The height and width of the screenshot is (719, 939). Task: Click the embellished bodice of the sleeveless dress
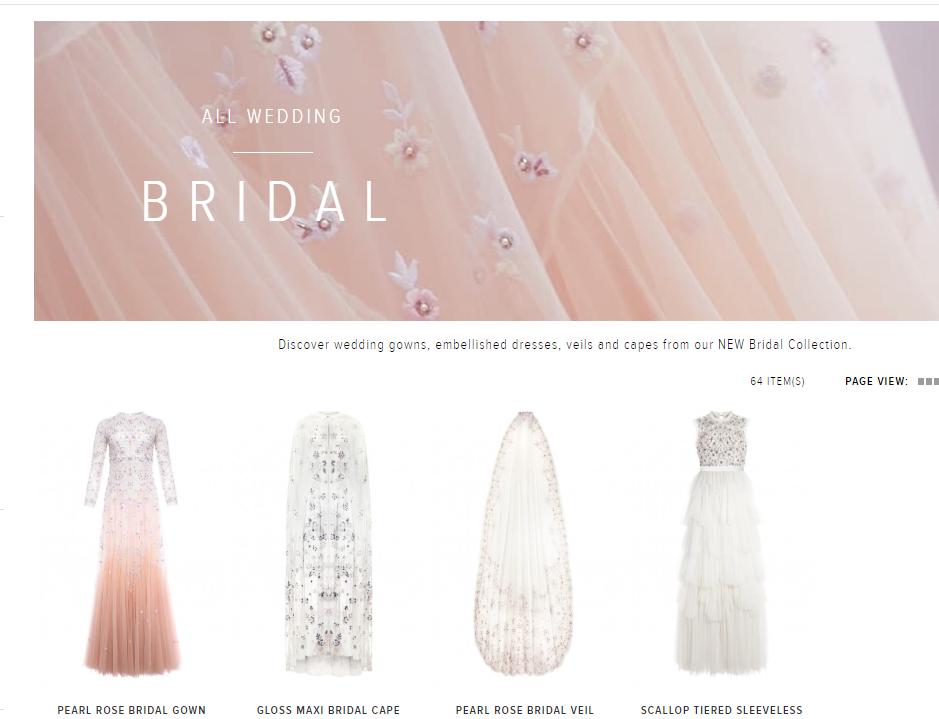[x=720, y=442]
